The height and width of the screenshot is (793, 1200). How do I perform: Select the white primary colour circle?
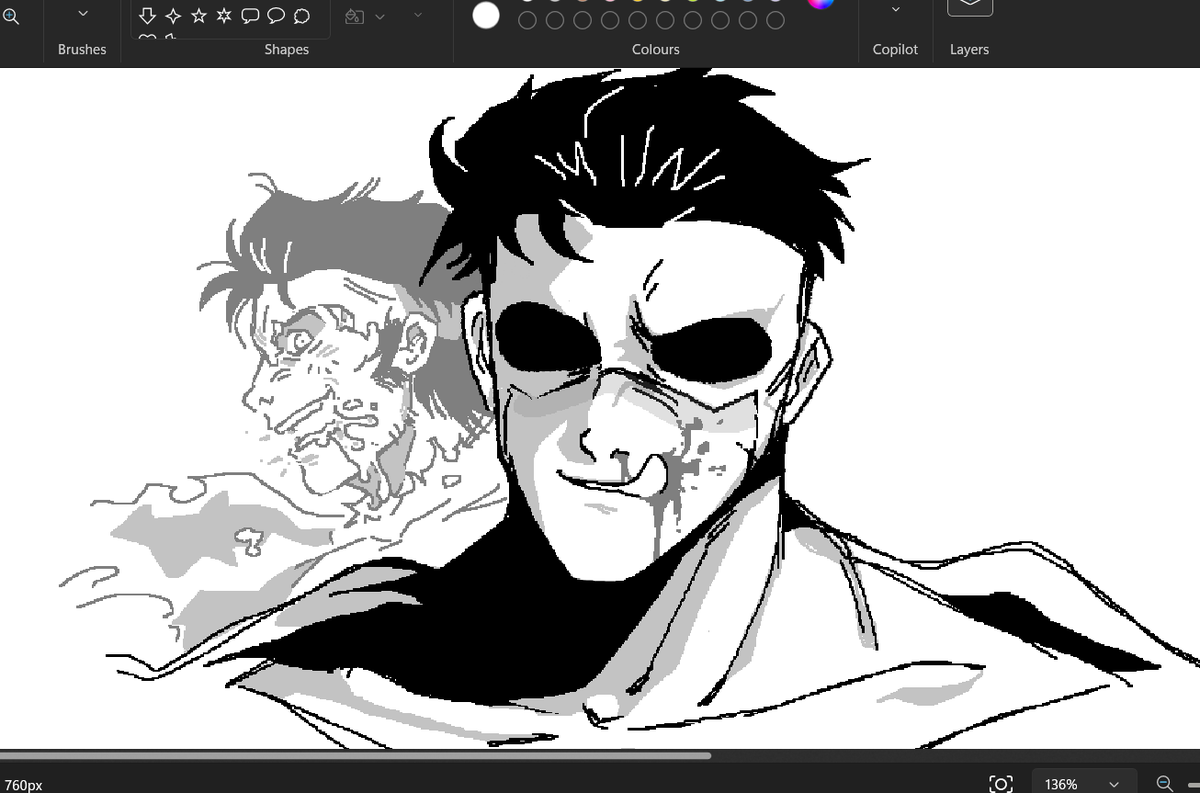(486, 15)
